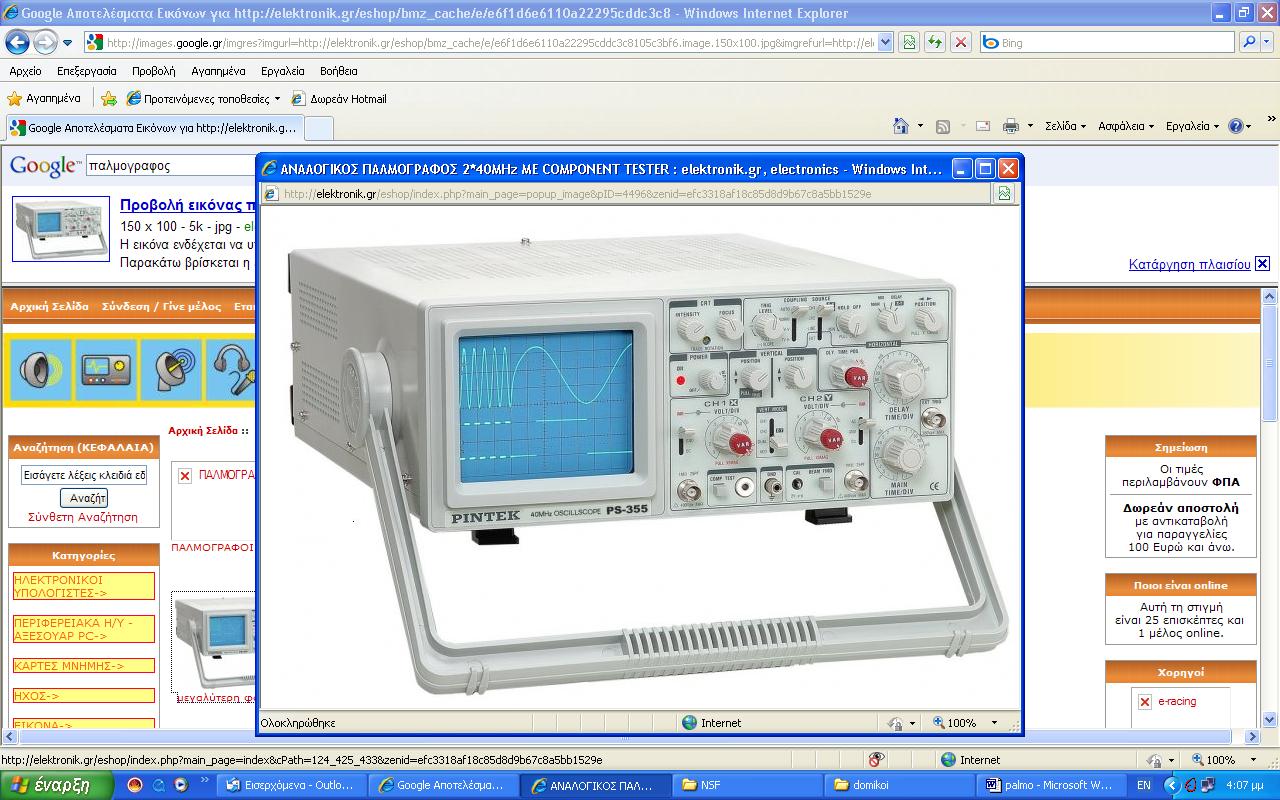1280x800 pixels.
Task: Click the e-racing sponsor link
Action: [x=1177, y=702]
